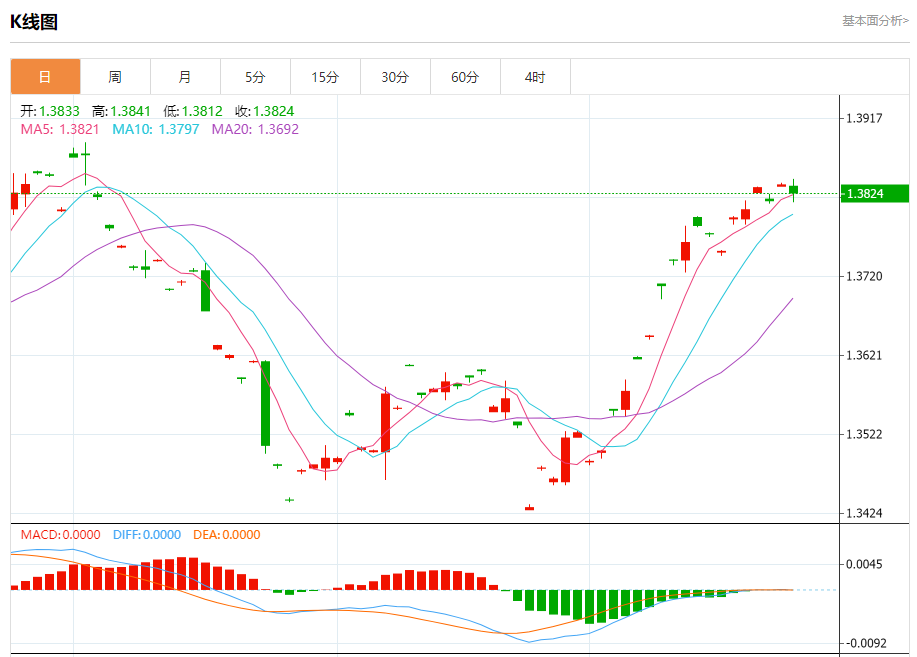
Task: Click the MA10 indicator label
Action: click(155, 129)
